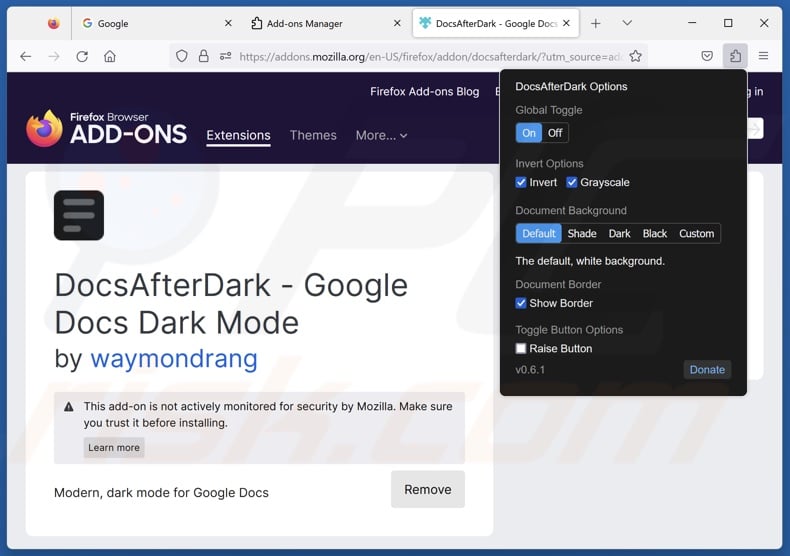Select Default document background
Screen dimensions: 790x556
pos(539,234)
